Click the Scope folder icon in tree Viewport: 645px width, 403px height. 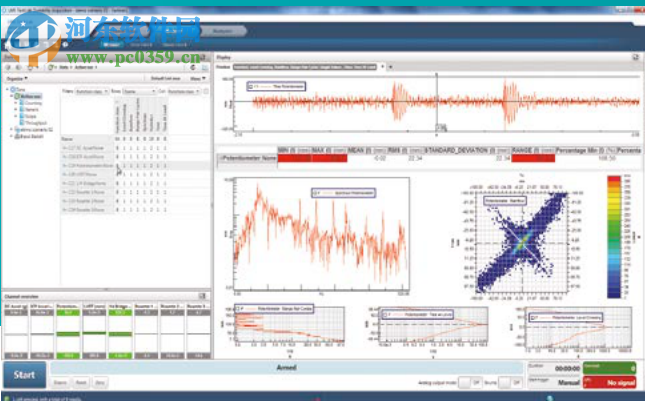pos(21,116)
